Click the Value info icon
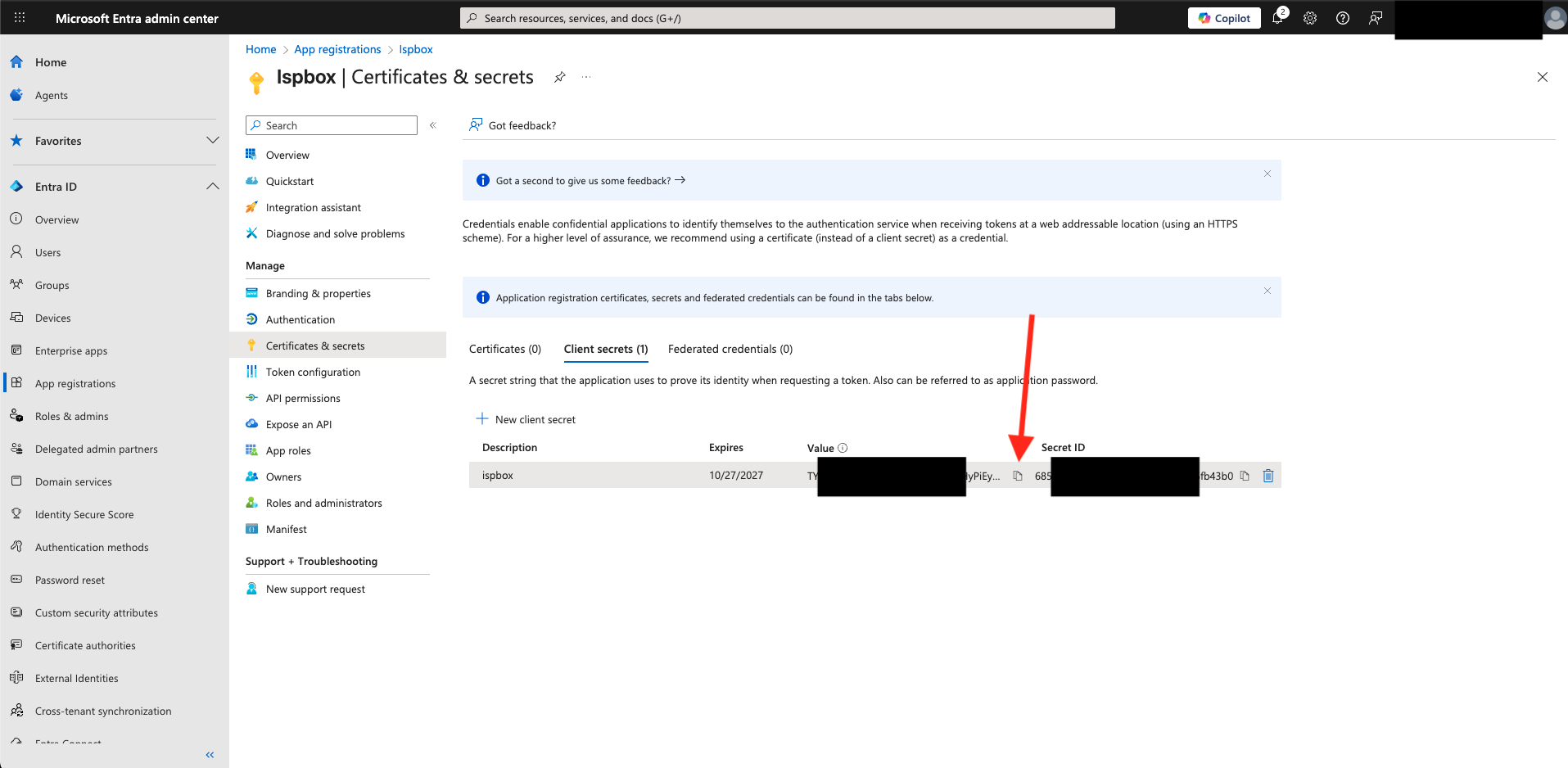The image size is (1568, 768). tap(843, 448)
